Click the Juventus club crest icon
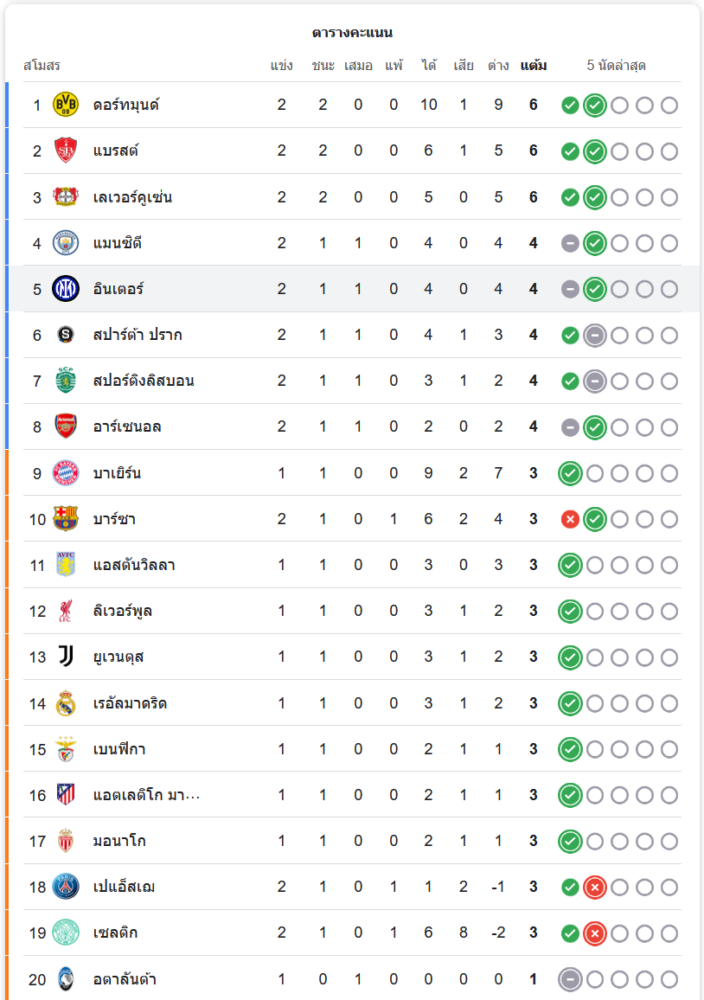704x1000 pixels. pyautogui.click(x=65, y=657)
